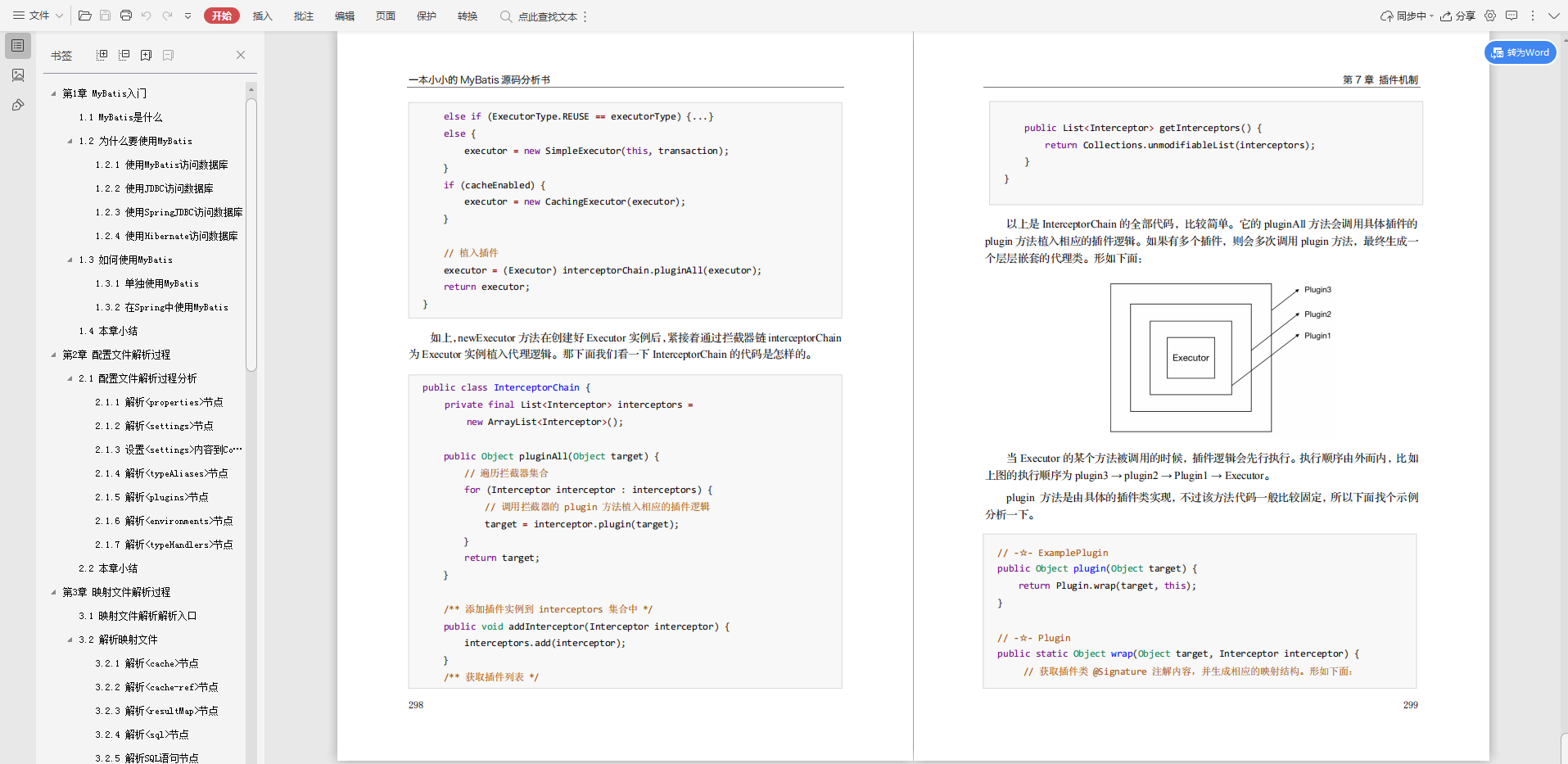Click the Open file folder icon
This screenshot has width=1568, height=764.
(x=84, y=16)
